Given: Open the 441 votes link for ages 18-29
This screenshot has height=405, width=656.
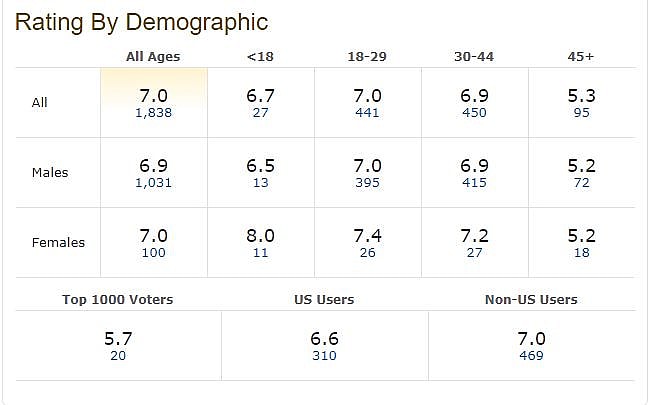Looking at the screenshot, I should (367, 113).
